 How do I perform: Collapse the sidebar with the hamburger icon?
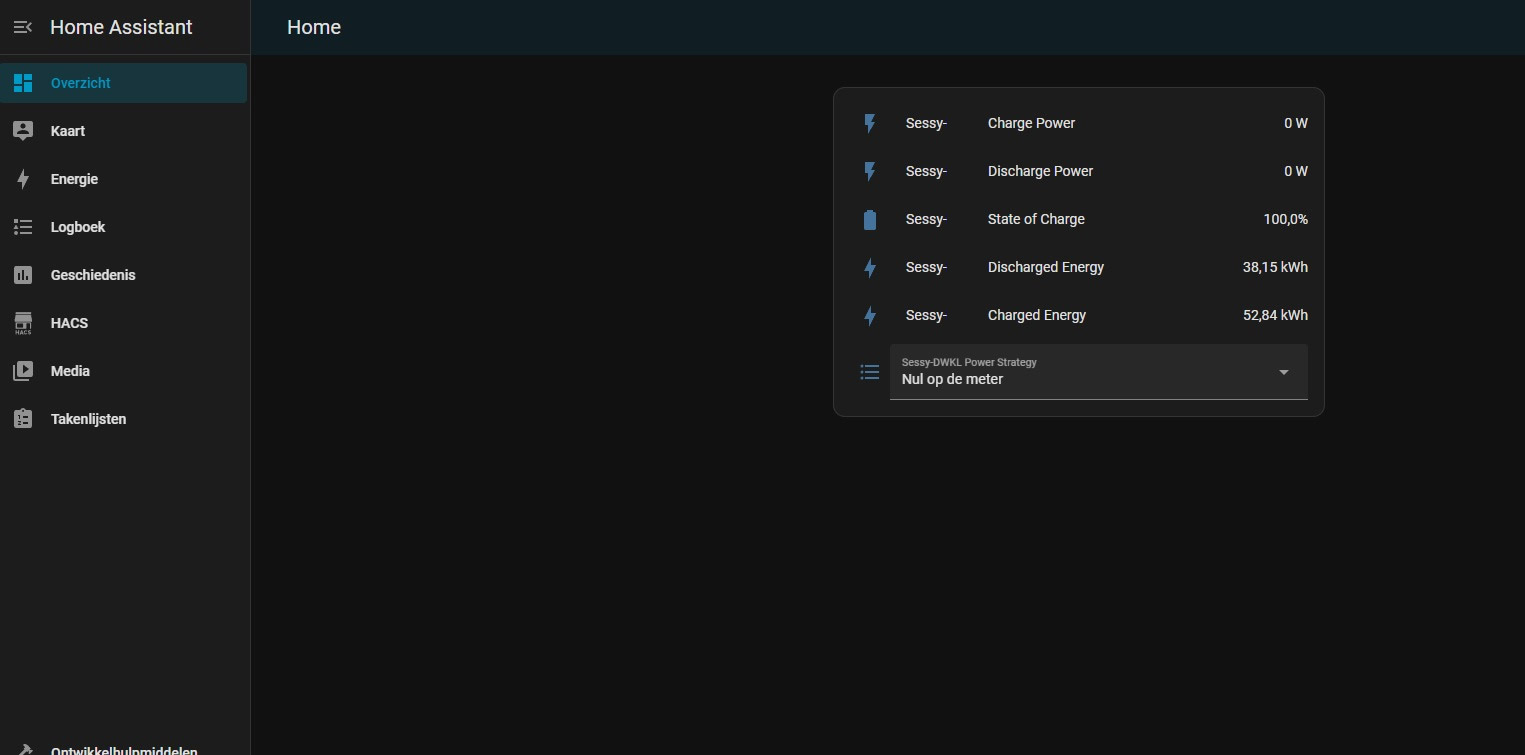tap(23, 27)
